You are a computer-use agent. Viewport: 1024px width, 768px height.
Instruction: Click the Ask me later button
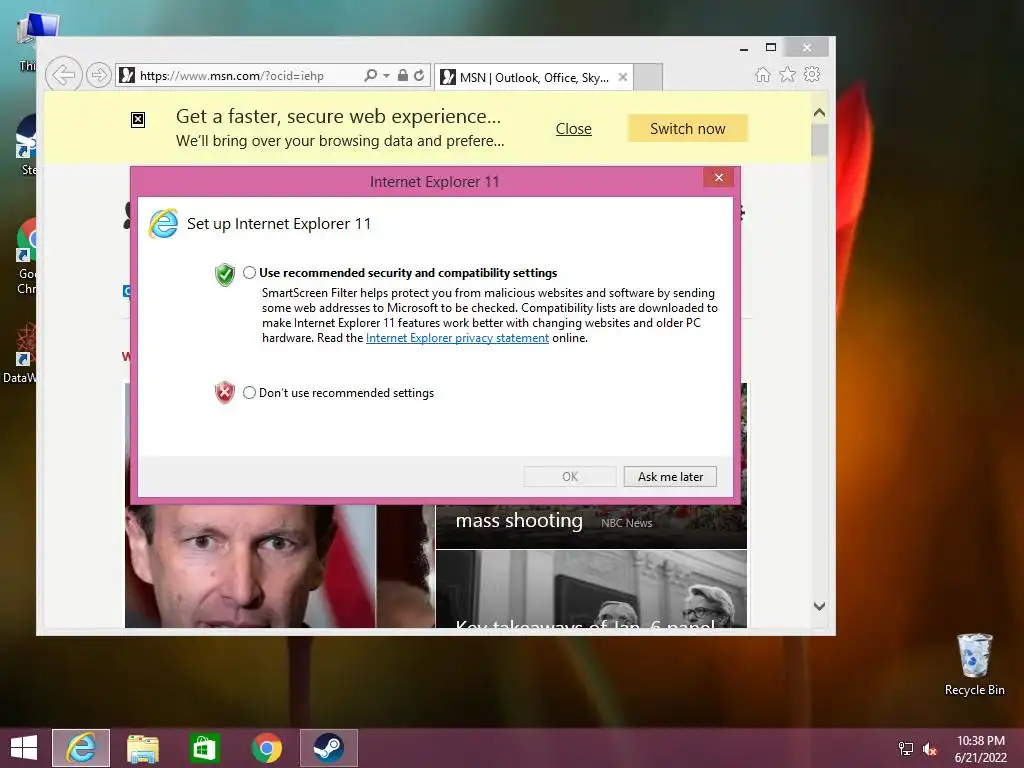pyautogui.click(x=670, y=477)
